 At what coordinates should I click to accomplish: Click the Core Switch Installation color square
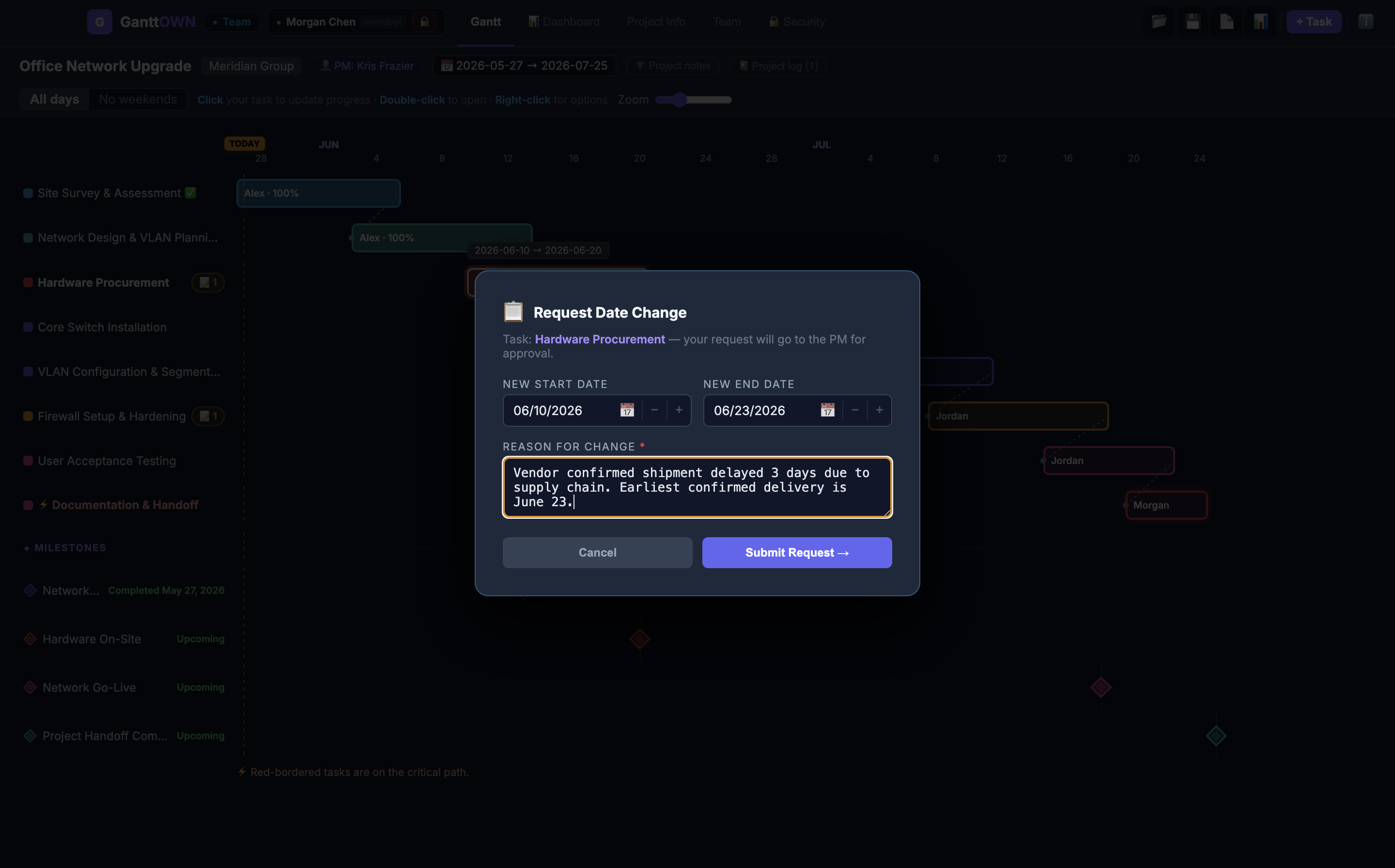coord(28,327)
